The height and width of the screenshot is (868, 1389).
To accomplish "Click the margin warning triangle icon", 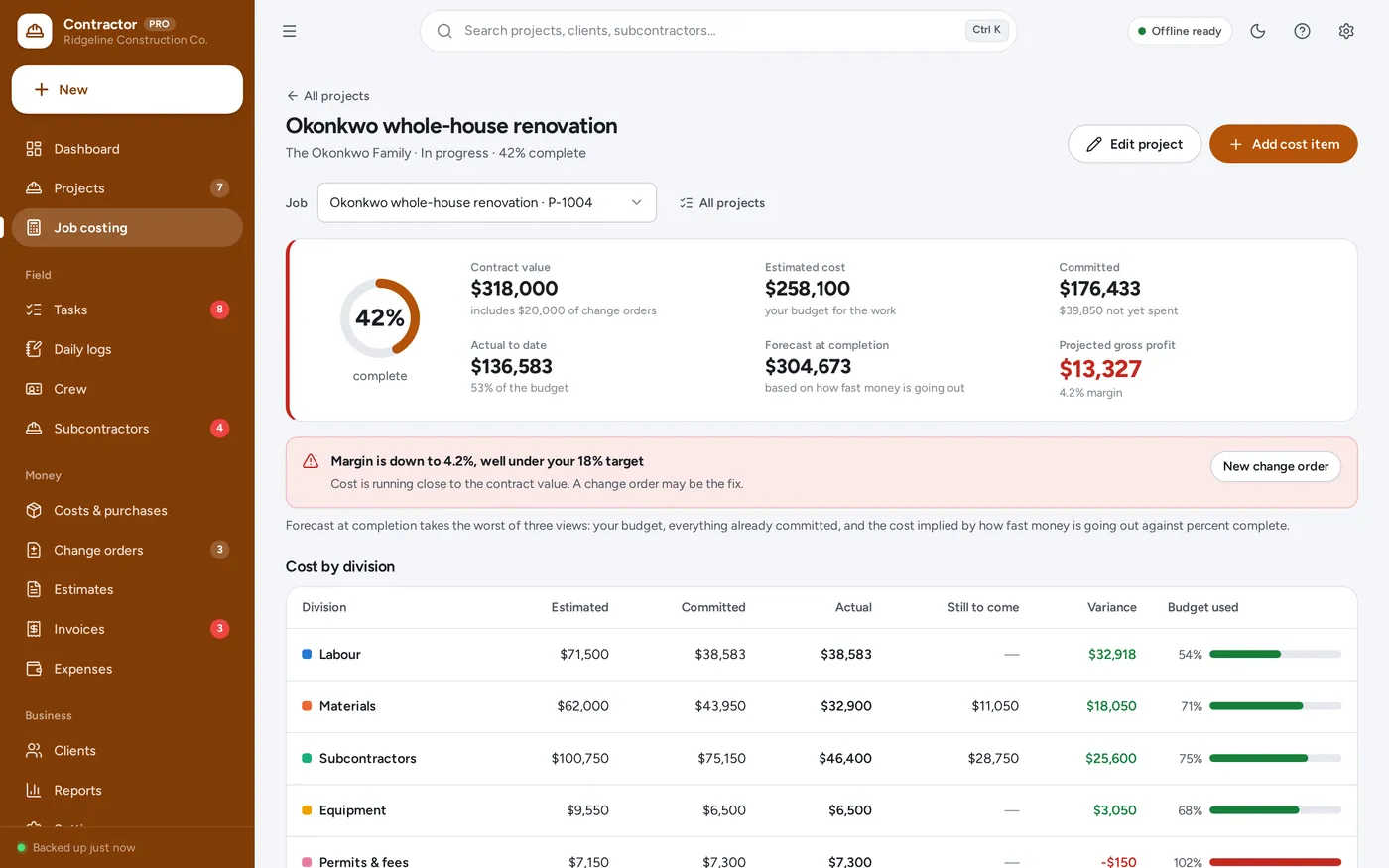I will click(311, 461).
